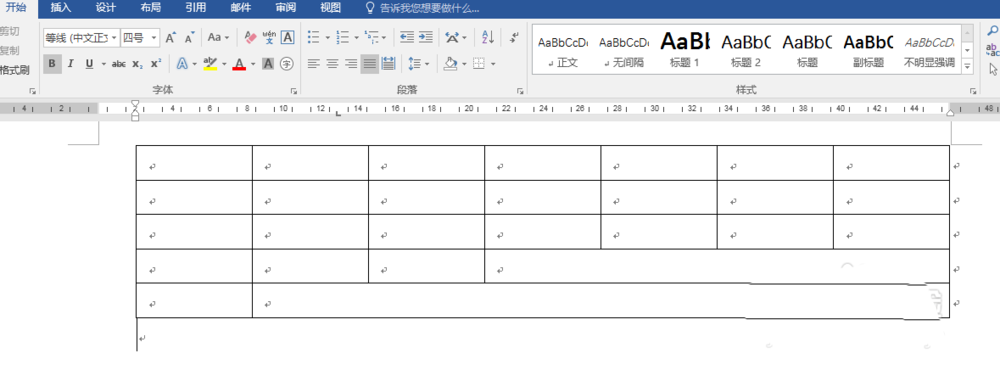Switch to the 引用 tab
Screen dimensions: 1000x370
pyautogui.click(x=195, y=8)
